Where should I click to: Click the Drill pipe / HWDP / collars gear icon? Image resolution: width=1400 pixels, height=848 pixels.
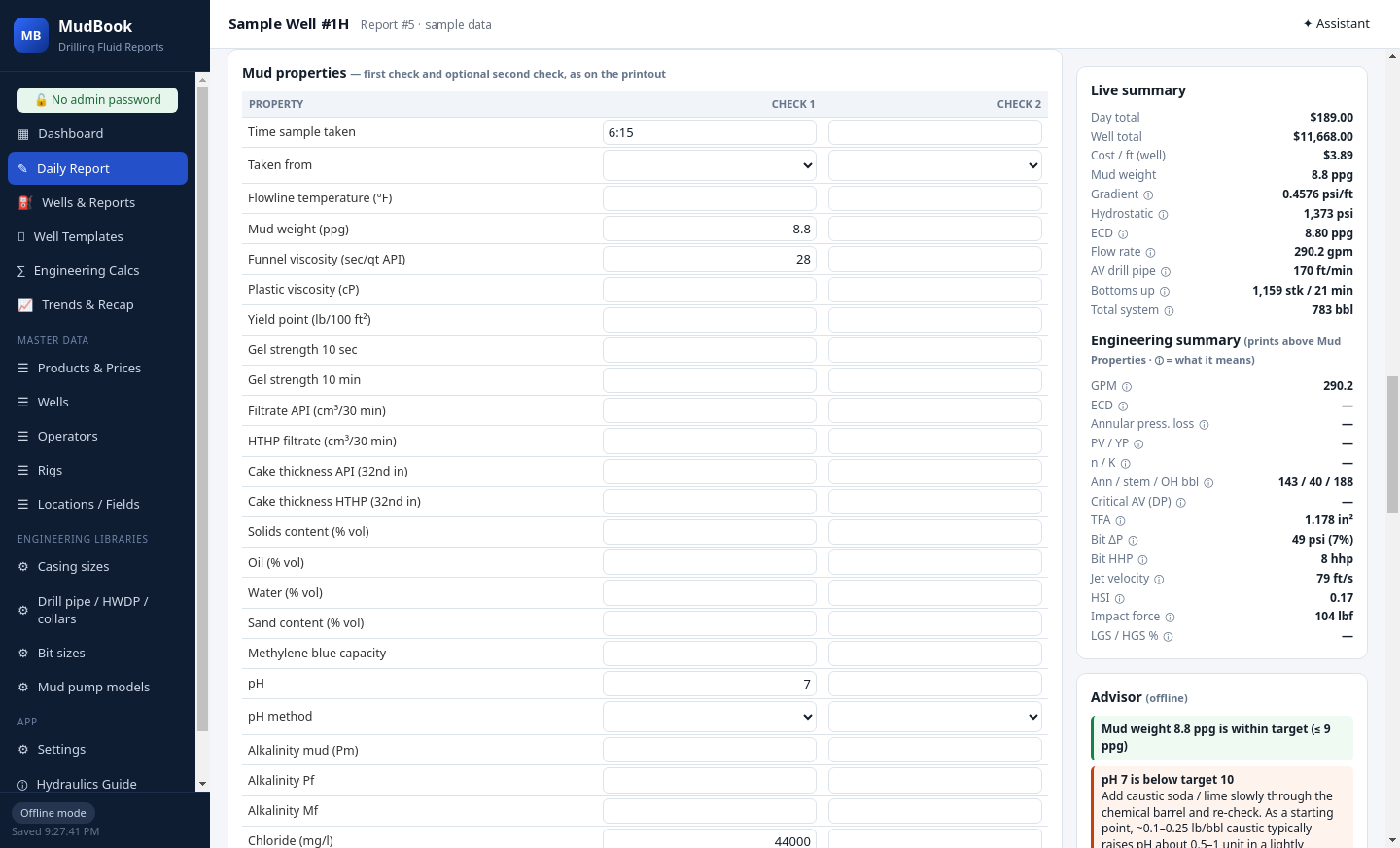(x=23, y=610)
